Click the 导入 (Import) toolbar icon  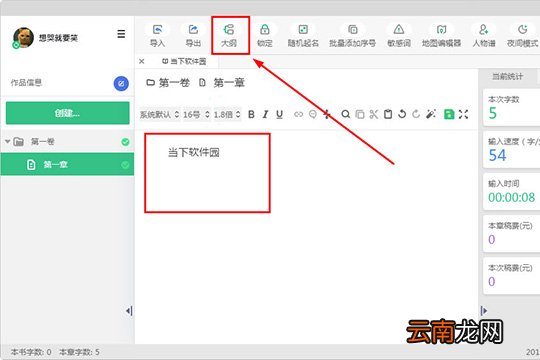(157, 30)
